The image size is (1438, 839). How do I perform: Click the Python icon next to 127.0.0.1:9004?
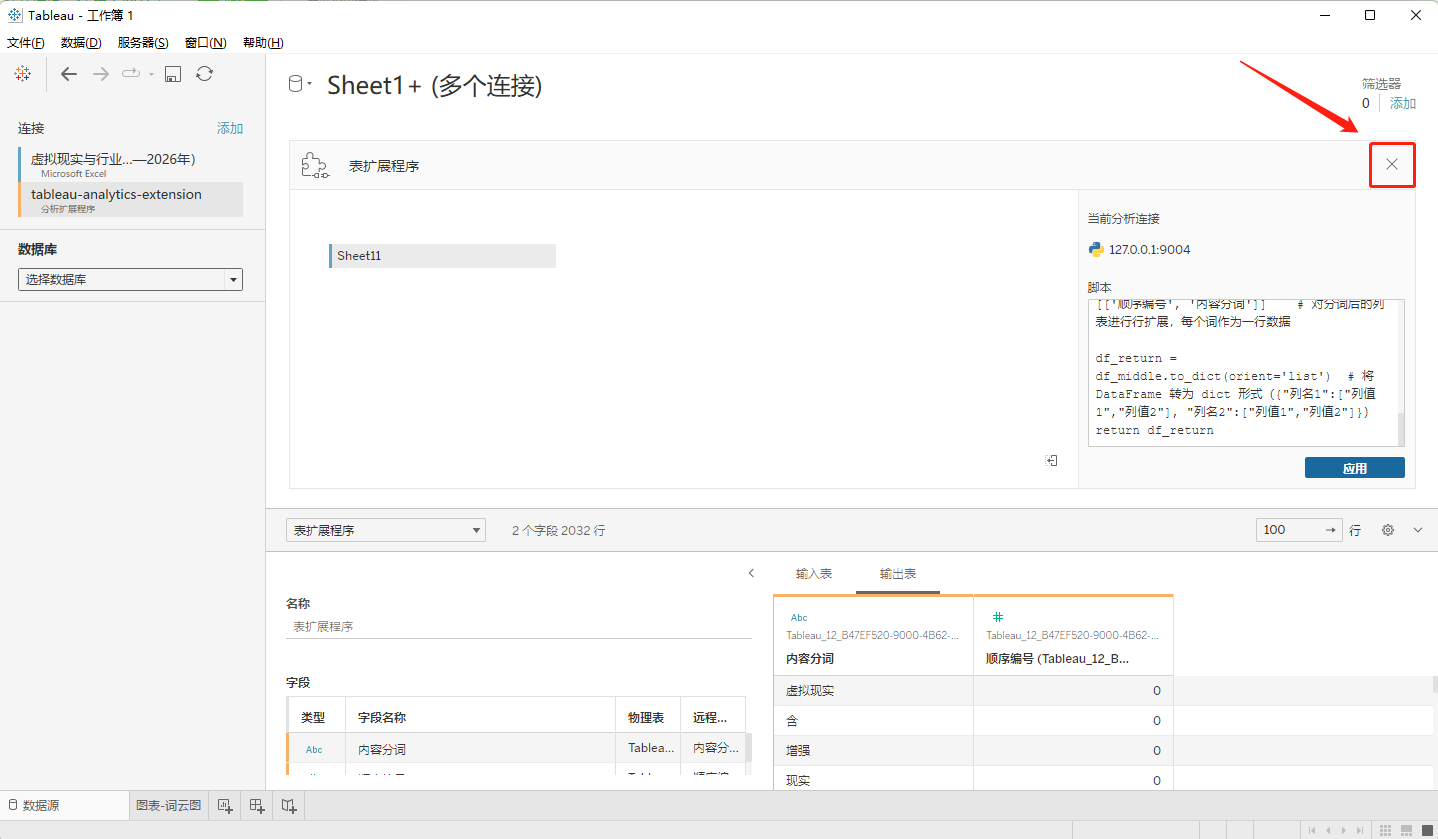pyautogui.click(x=1096, y=250)
